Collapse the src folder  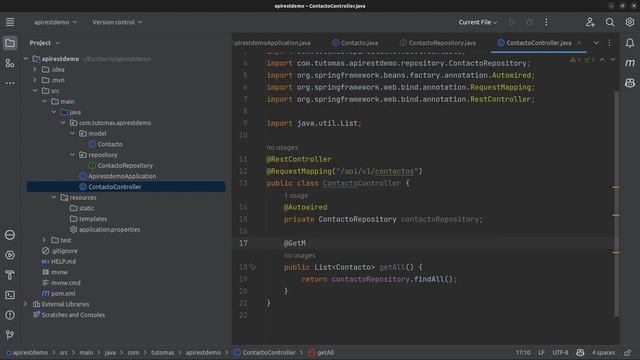click(35, 91)
